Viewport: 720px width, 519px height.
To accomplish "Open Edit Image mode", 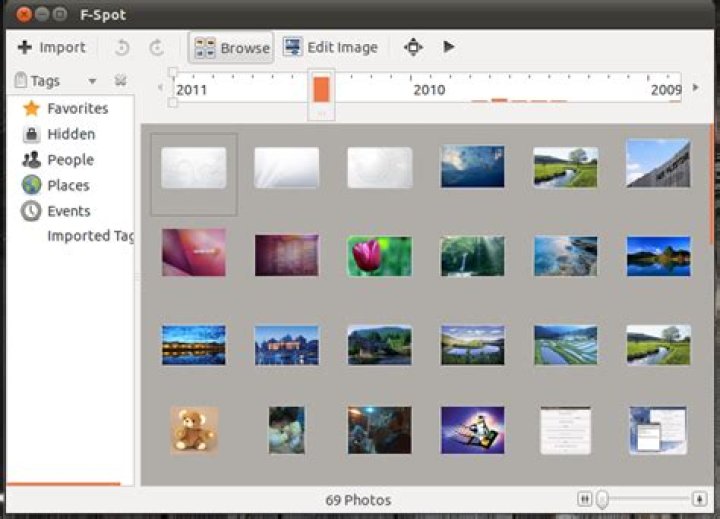I will click(330, 47).
